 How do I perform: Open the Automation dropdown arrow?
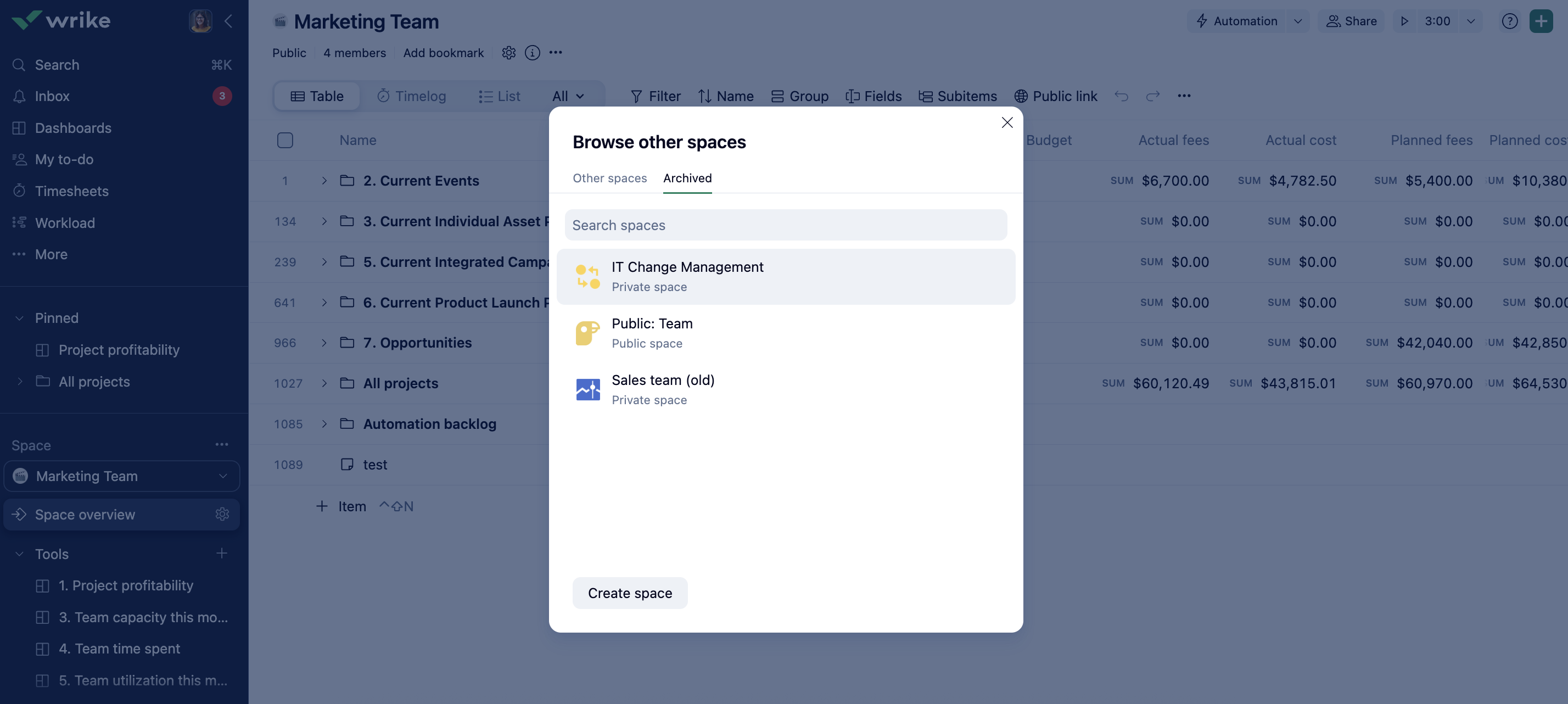click(1297, 21)
